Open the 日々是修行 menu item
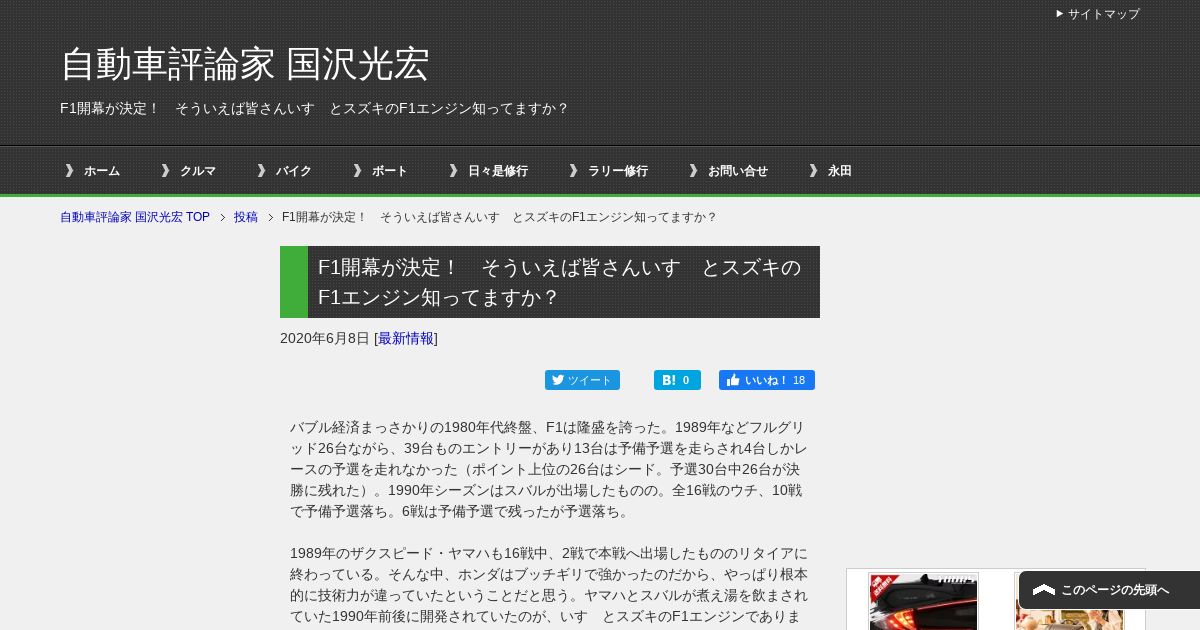This screenshot has width=1200, height=630. pyautogui.click(x=497, y=171)
